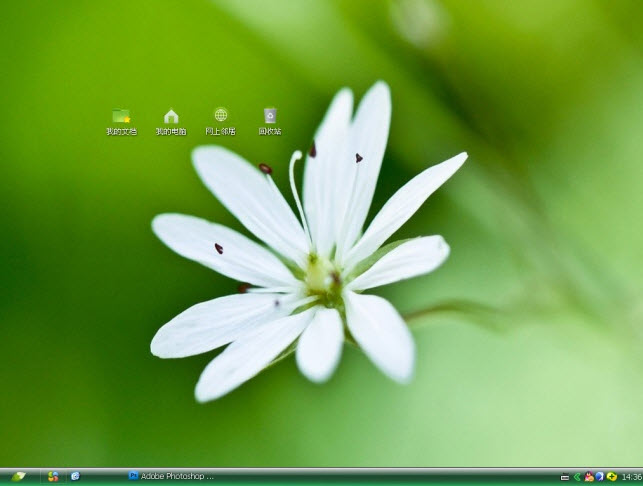
Task: Expand hidden tray icons with green chevron
Action: pyautogui.click(x=577, y=477)
